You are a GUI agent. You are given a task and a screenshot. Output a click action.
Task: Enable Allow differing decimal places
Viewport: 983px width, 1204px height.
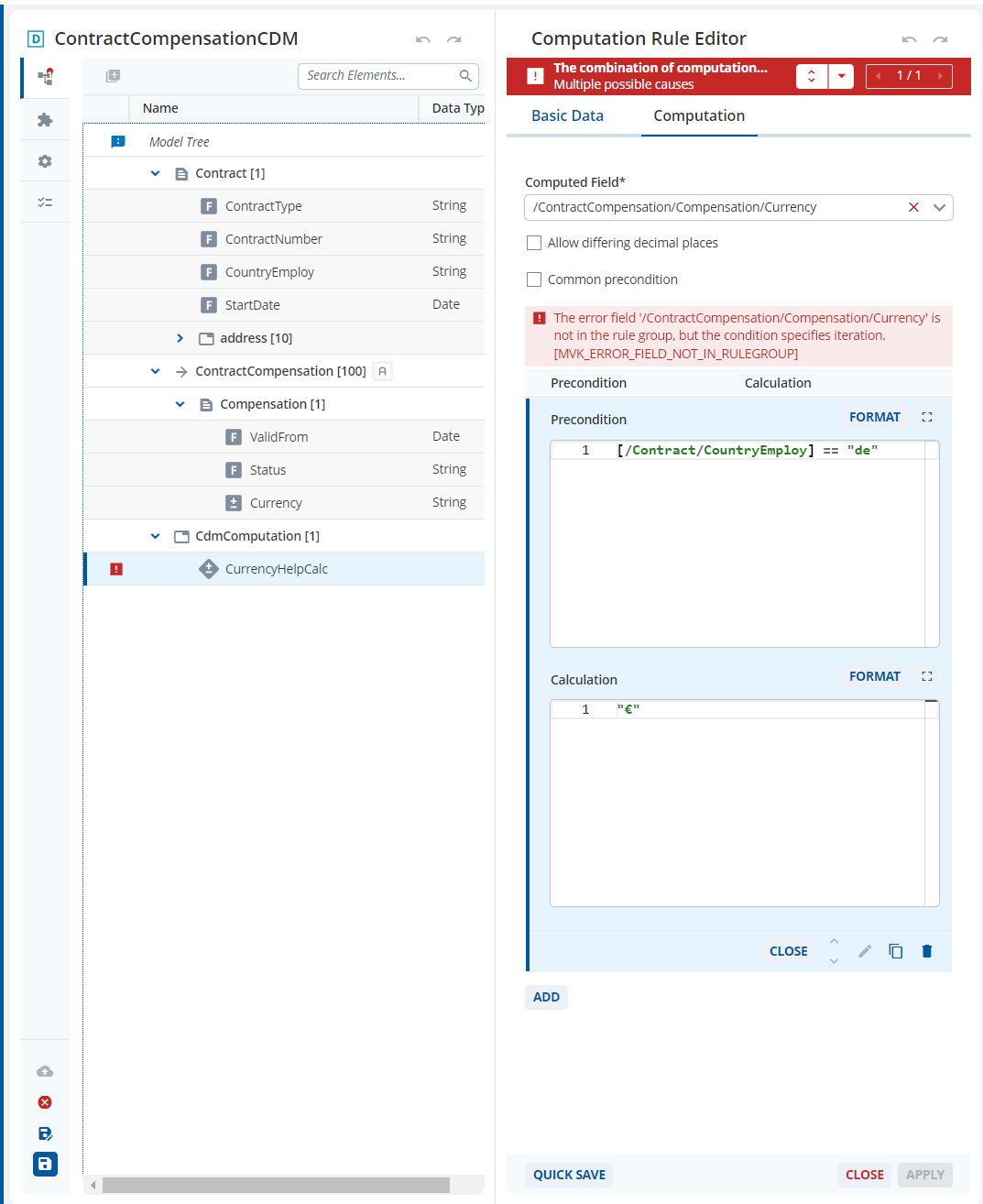tap(534, 243)
